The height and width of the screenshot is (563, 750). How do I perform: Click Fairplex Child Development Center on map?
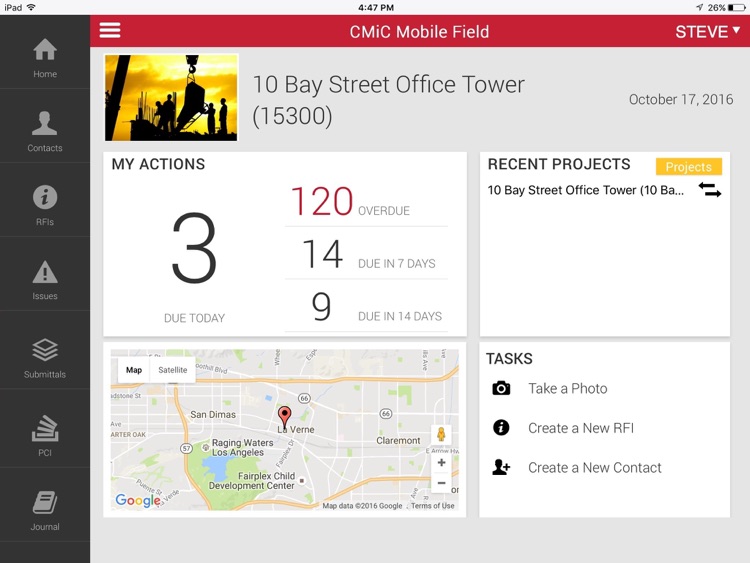pos(252,481)
